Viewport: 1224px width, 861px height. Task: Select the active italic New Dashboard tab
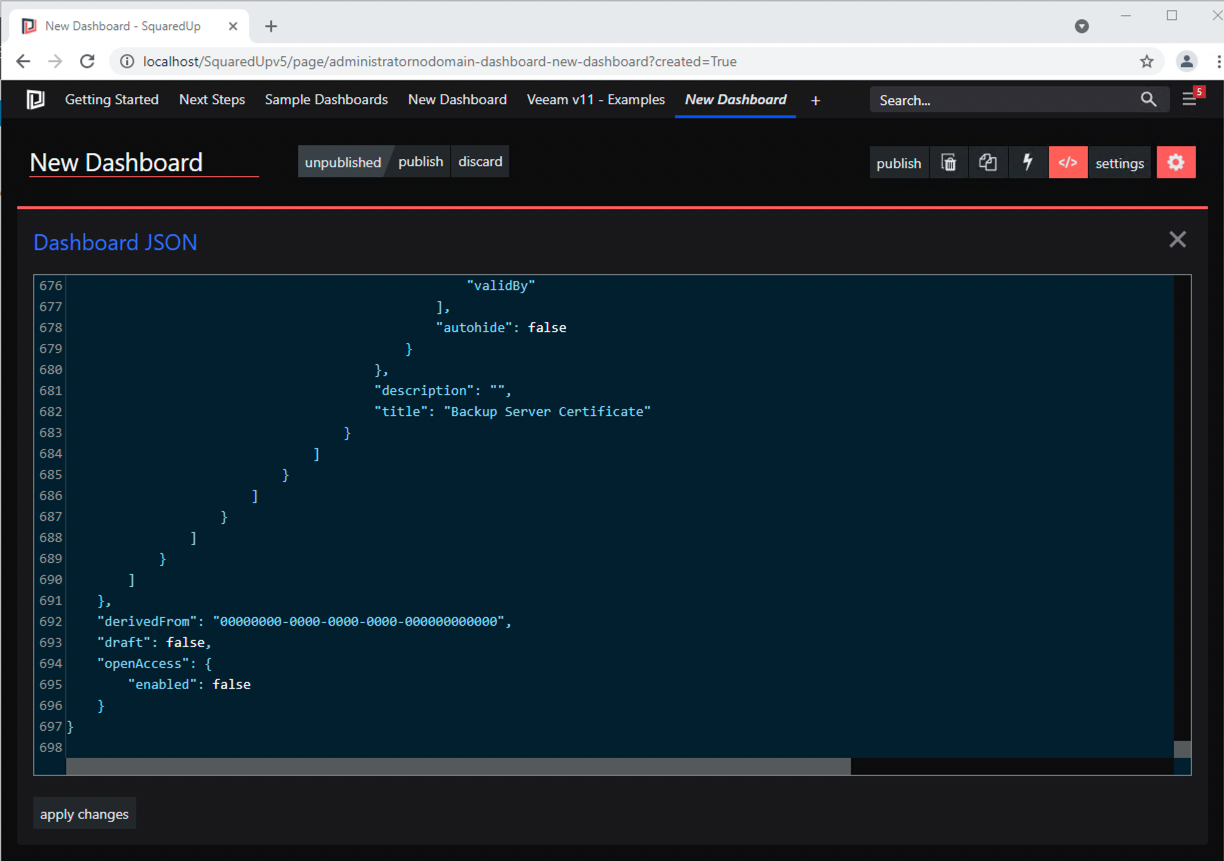pyautogui.click(x=736, y=99)
